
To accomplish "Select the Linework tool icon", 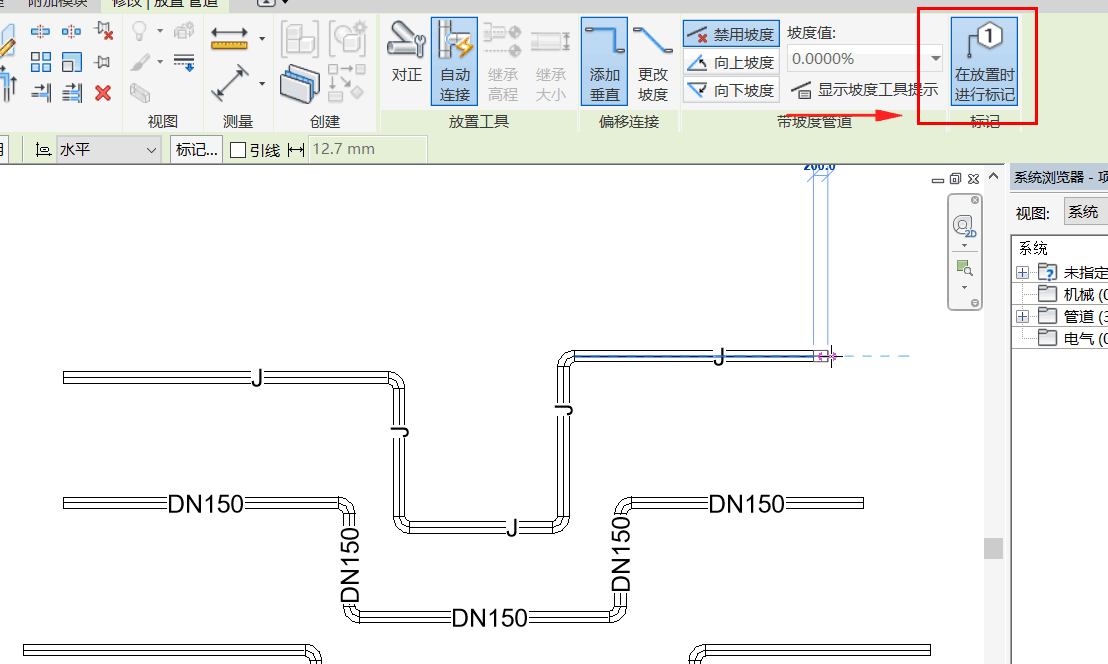I will (184, 62).
